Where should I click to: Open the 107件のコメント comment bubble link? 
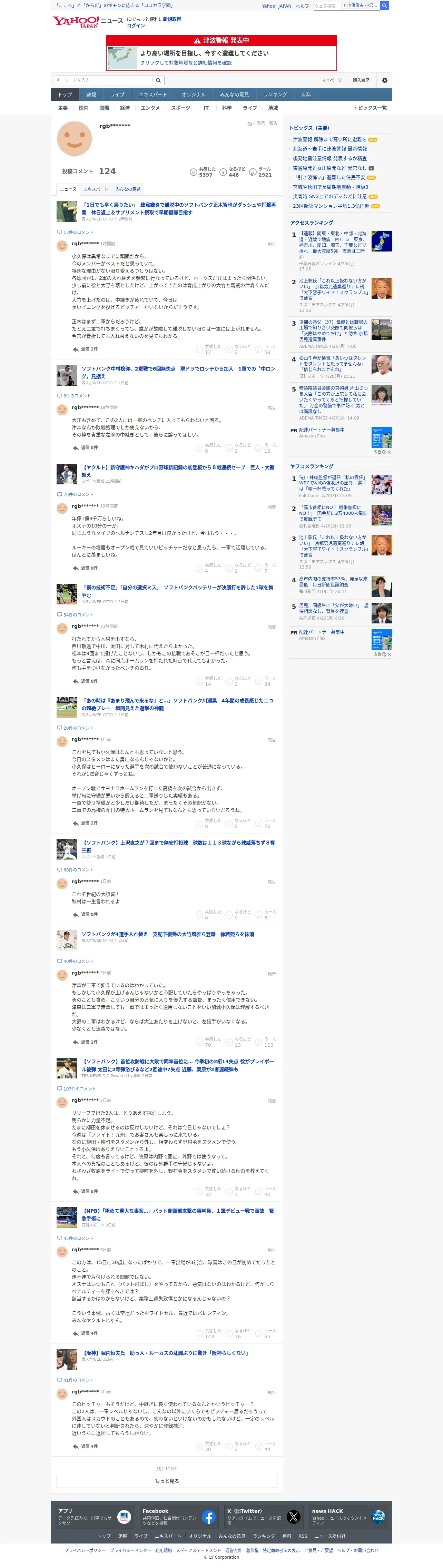tap(76, 1088)
